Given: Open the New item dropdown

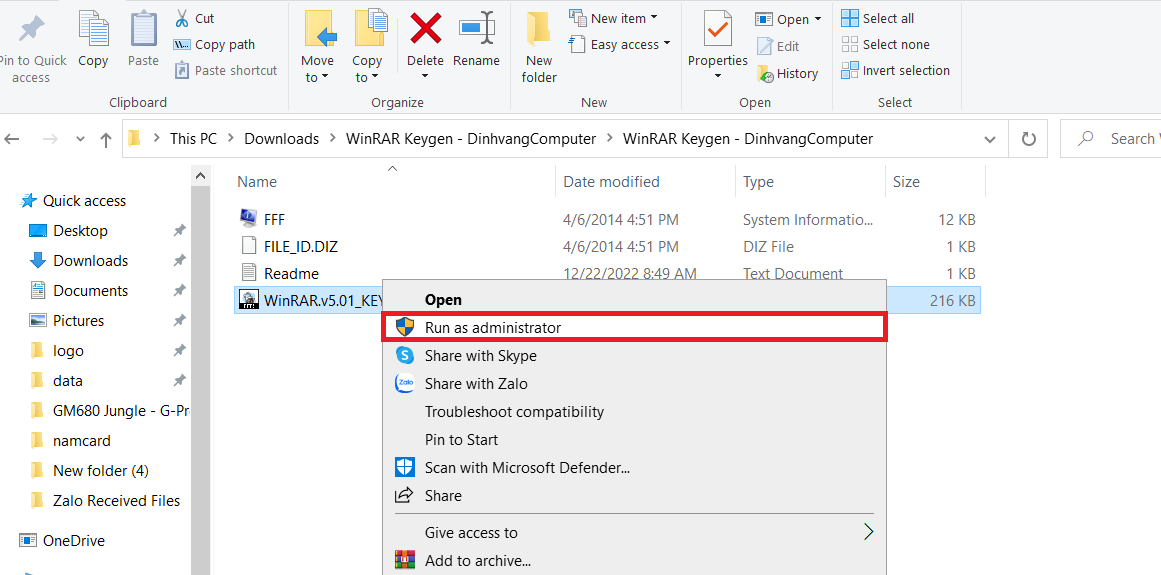Looking at the screenshot, I should click(x=613, y=18).
